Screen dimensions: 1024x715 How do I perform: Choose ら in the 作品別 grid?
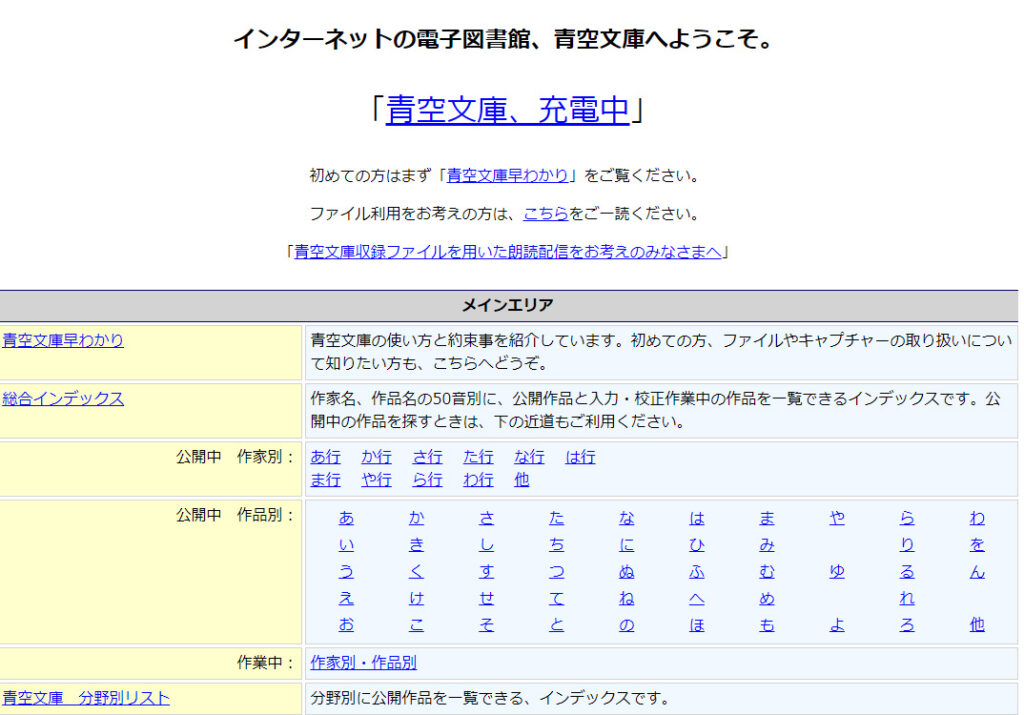point(907,518)
